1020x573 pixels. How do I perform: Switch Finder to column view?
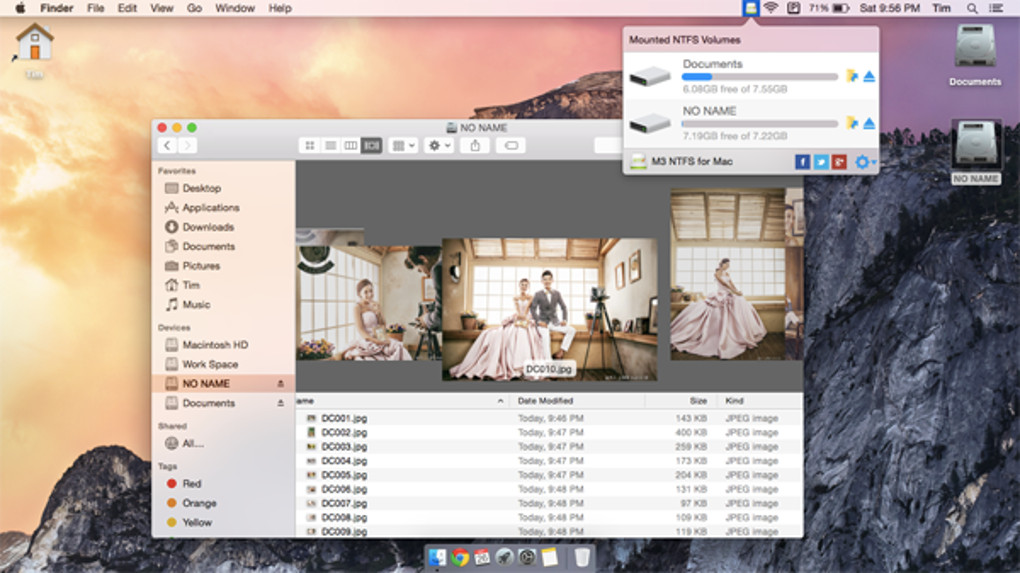(x=351, y=146)
